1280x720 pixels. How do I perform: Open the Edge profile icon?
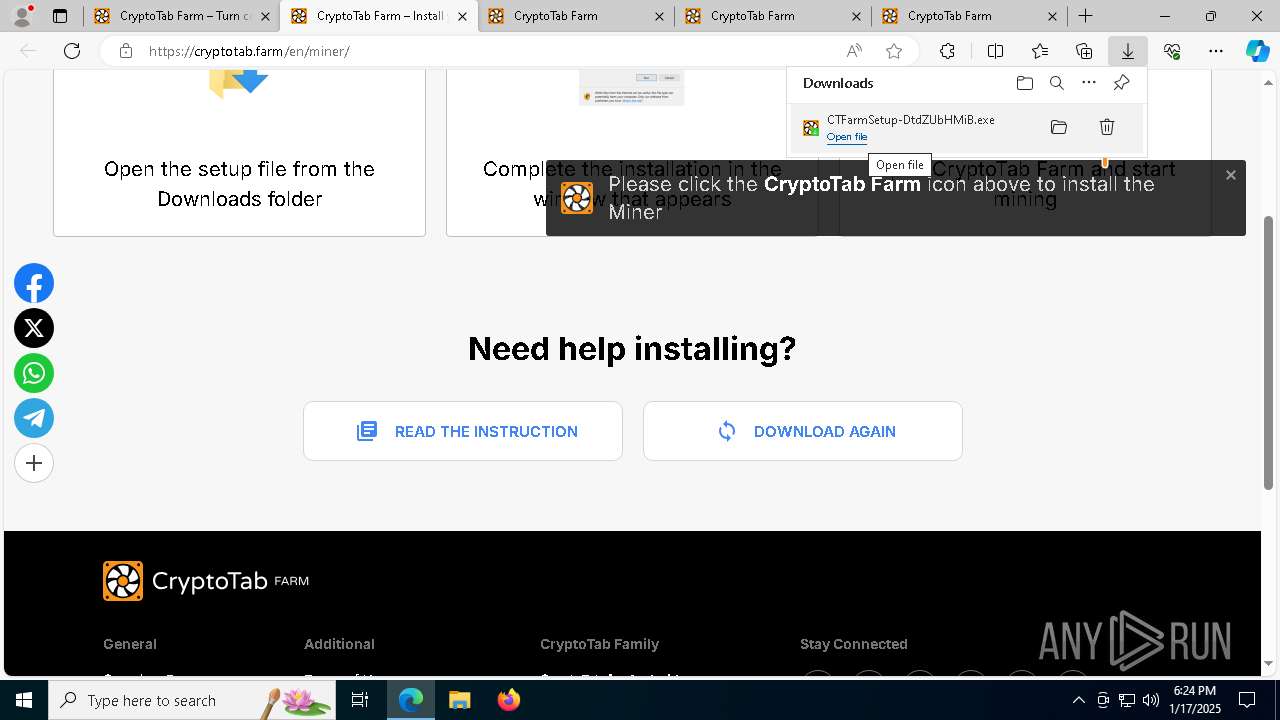click(22, 16)
